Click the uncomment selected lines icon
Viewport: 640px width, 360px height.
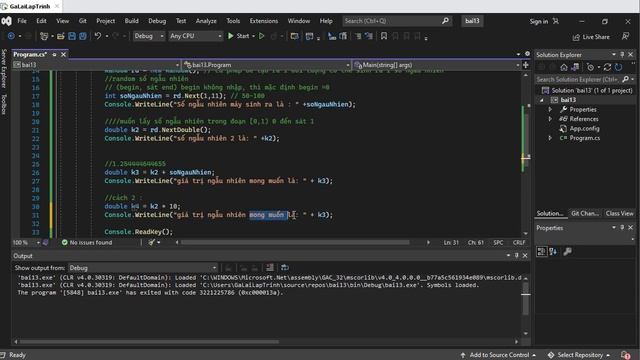pyautogui.click(x=369, y=36)
